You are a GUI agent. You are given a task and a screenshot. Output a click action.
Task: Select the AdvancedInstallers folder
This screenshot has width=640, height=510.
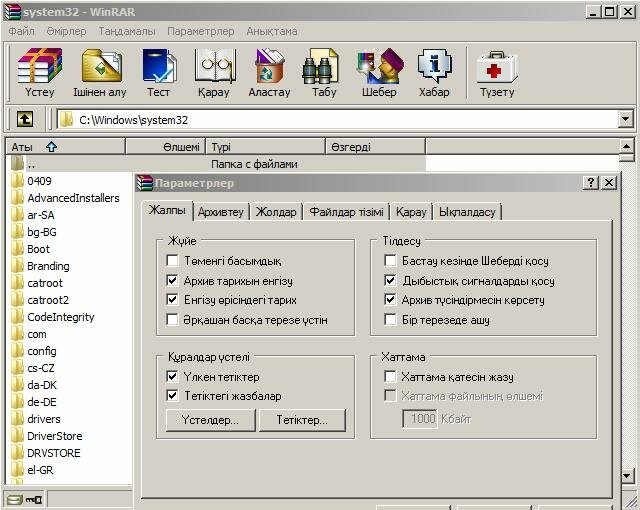coord(65,198)
